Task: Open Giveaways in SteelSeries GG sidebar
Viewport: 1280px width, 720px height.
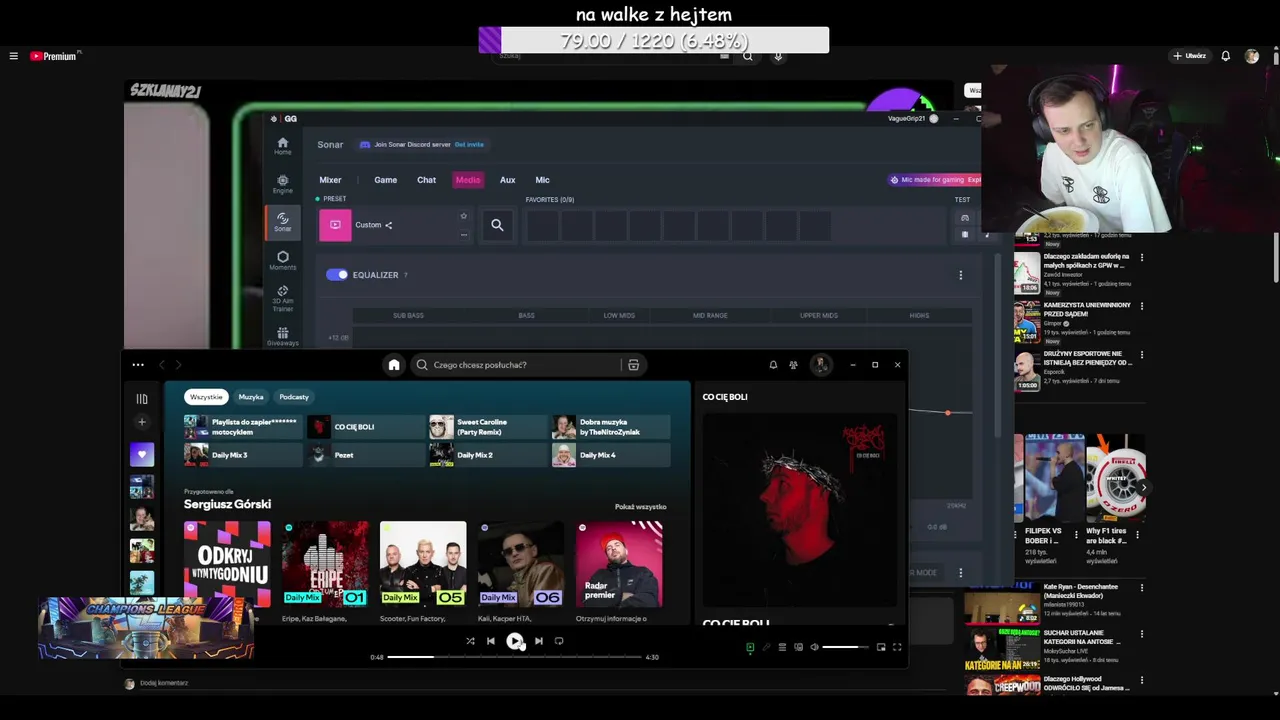Action: click(283, 336)
